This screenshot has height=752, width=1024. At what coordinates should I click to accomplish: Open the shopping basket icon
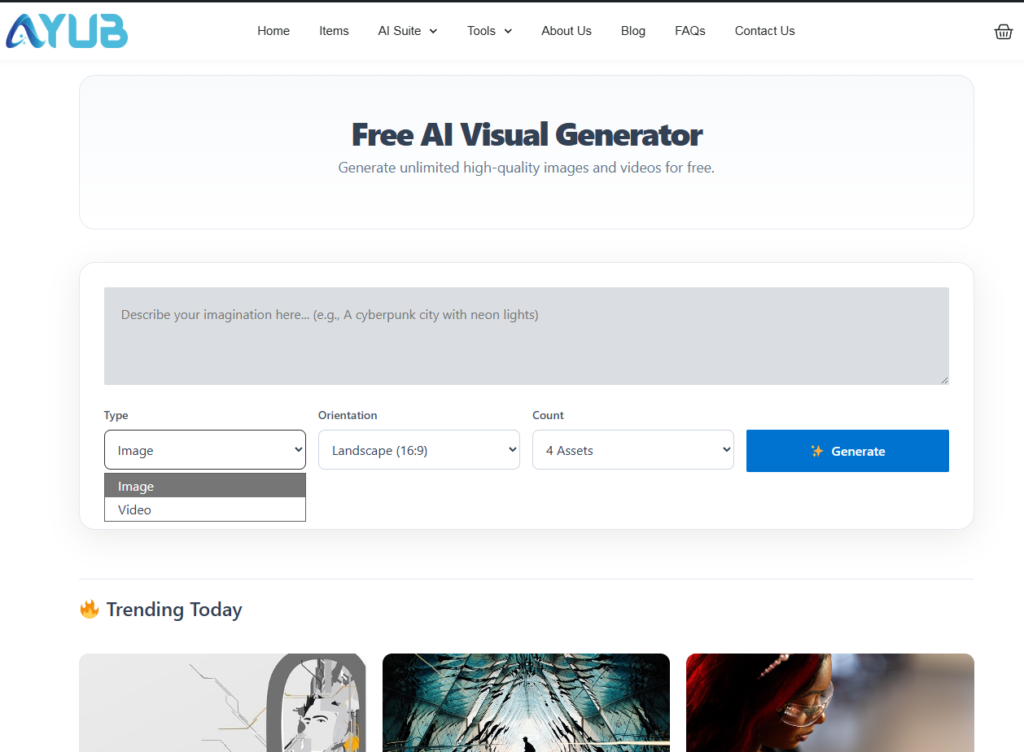click(x=1003, y=32)
